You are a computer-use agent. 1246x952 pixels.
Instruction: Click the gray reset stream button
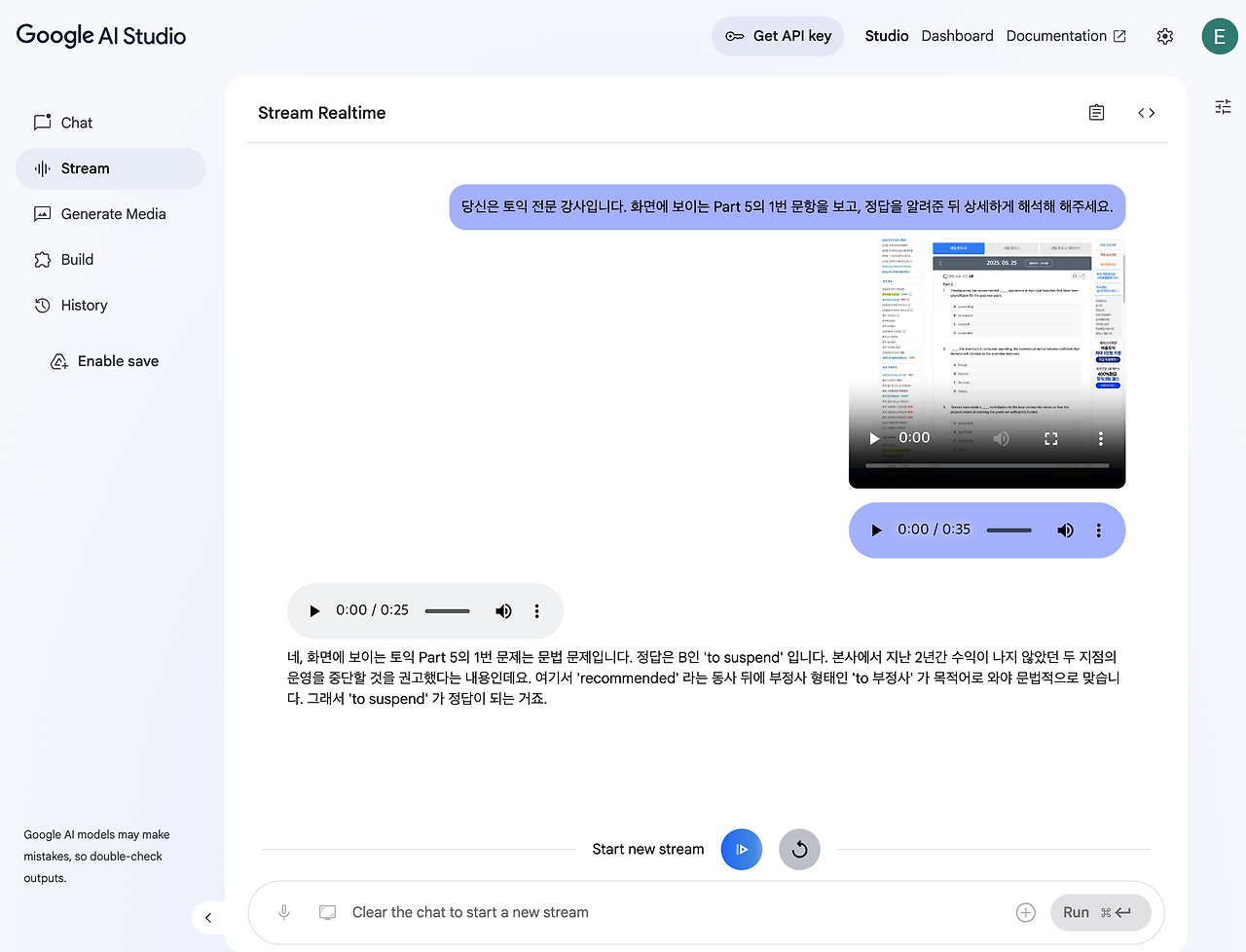[800, 850]
